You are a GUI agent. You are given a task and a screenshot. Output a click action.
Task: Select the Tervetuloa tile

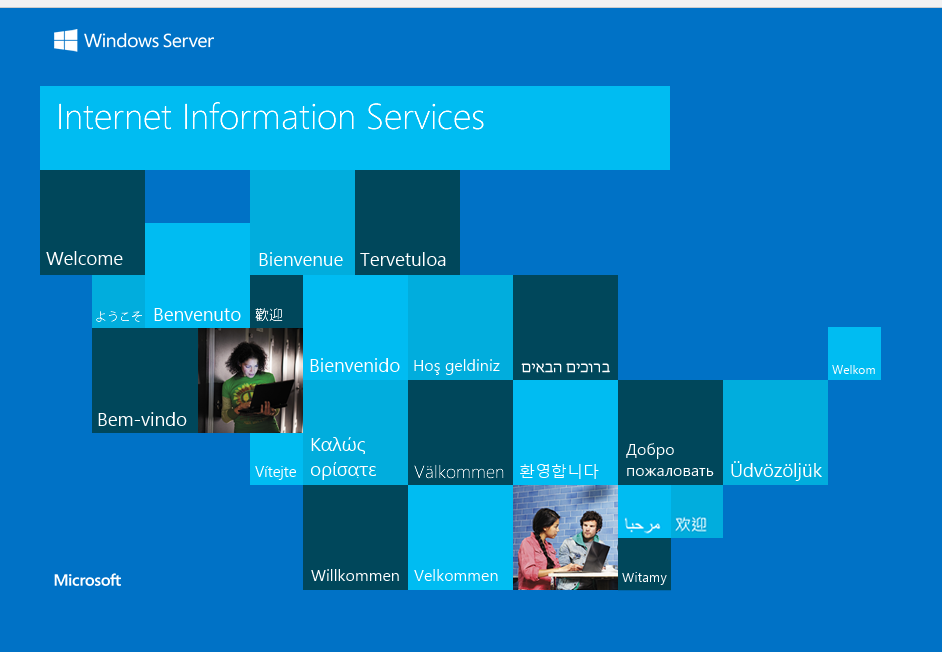pos(407,222)
